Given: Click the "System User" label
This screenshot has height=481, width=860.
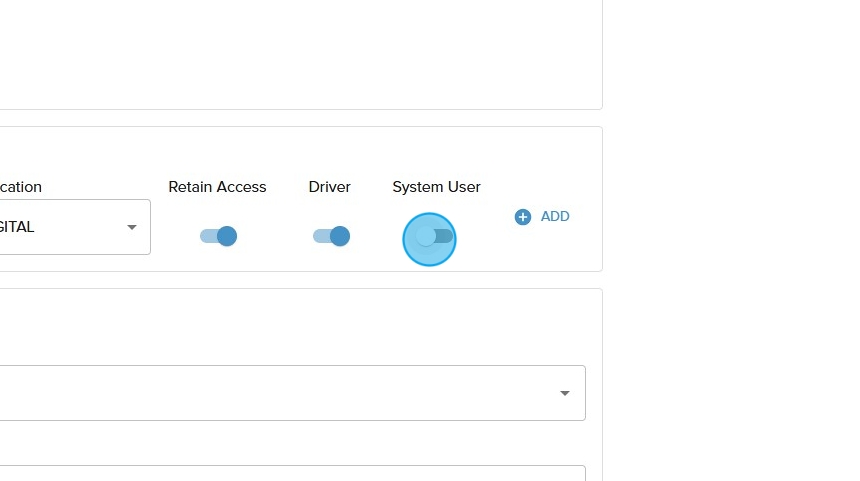Looking at the screenshot, I should (x=436, y=187).
